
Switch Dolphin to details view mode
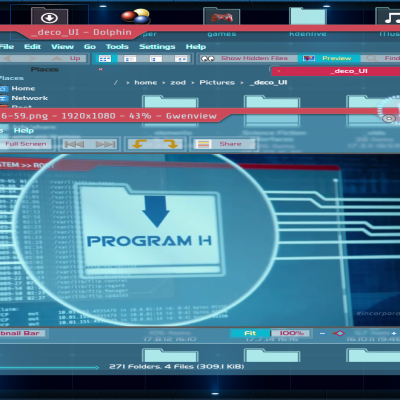point(130,59)
